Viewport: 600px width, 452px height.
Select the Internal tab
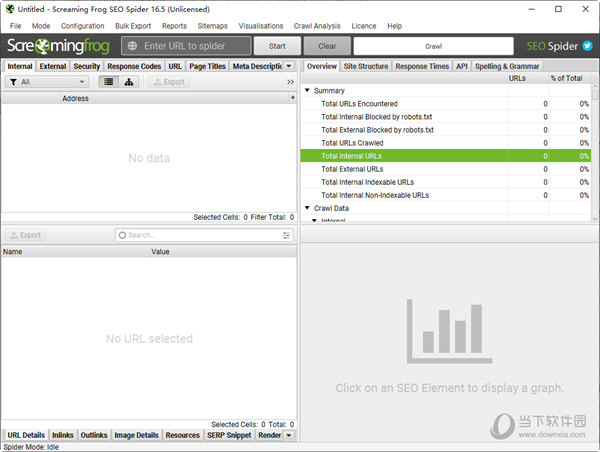pyautogui.click(x=20, y=66)
